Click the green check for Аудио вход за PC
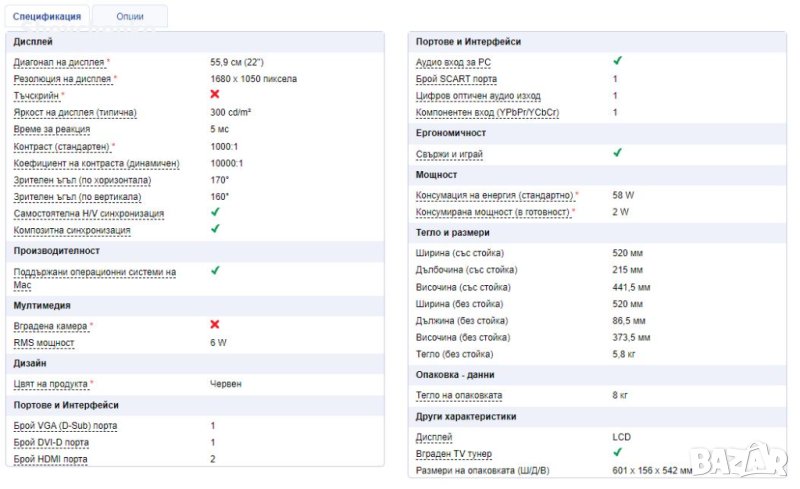Viewport: 800px width, 489px height. (617, 61)
